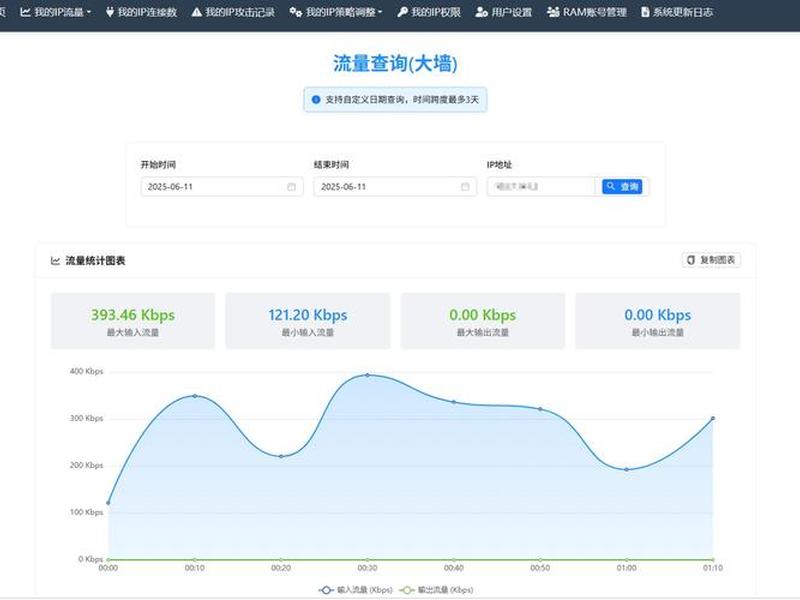This screenshot has height=600, width=800.
Task: Toggle 输出流量 (Kbps) legend series
Action: tap(436, 590)
